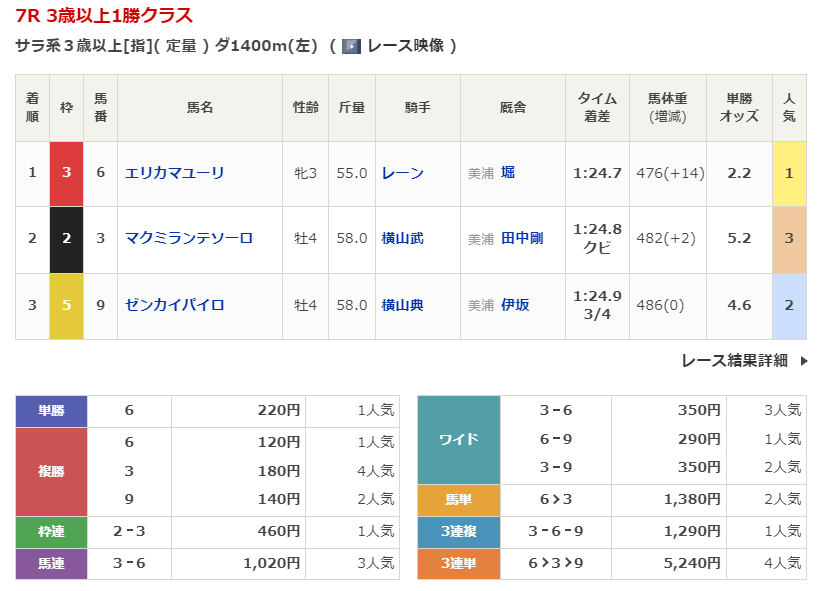Click the 3連単 payout label
Screen dimensions: 821x591
pos(458,564)
